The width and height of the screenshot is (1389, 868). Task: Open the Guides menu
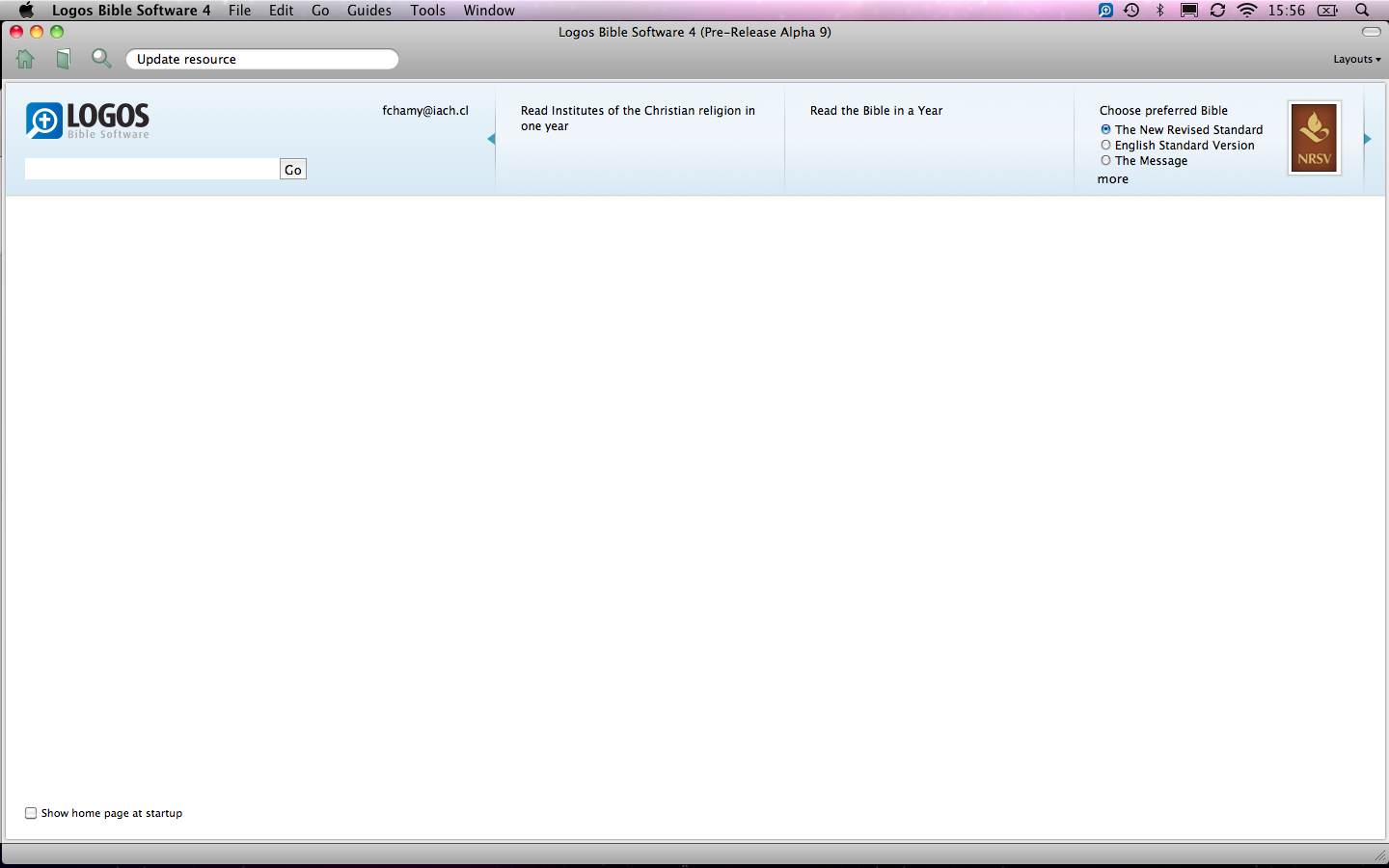[369, 11]
